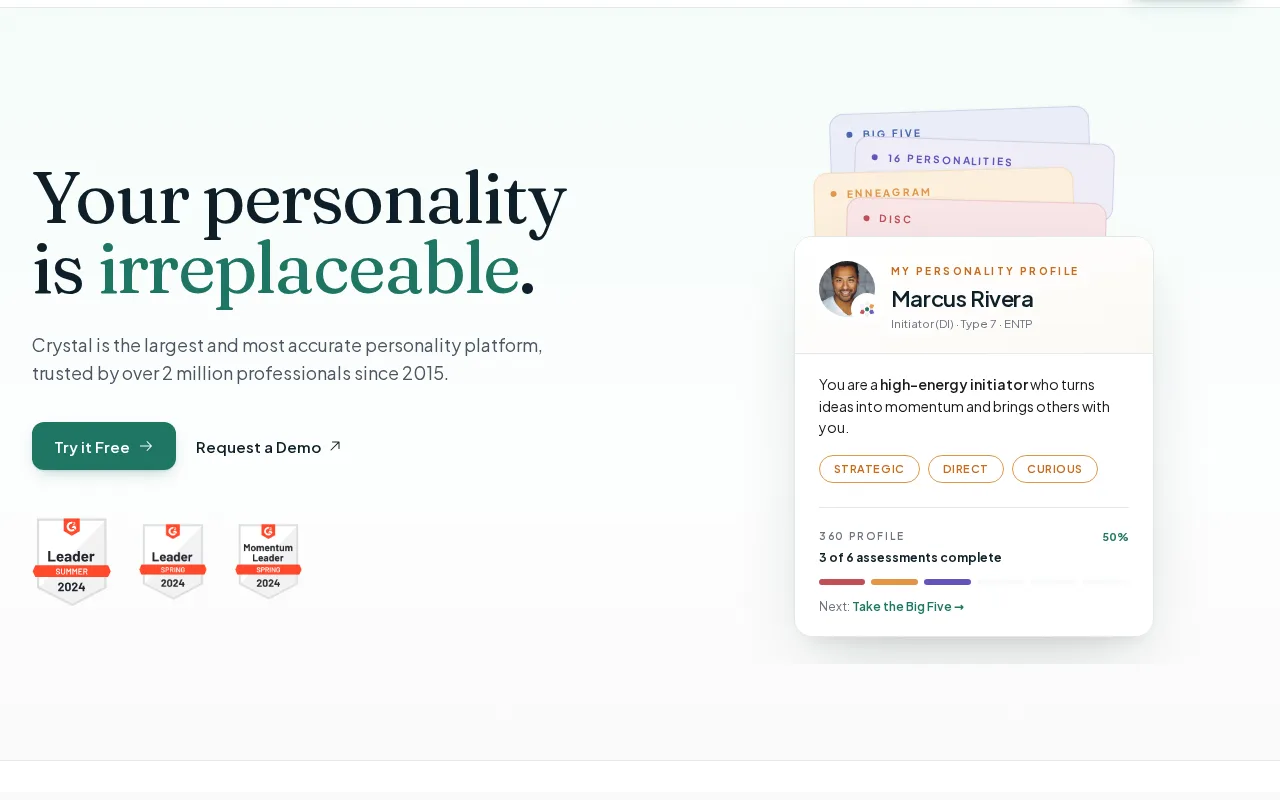The image size is (1280, 800).
Task: Click the DIRECT trait tag
Action: (x=965, y=469)
